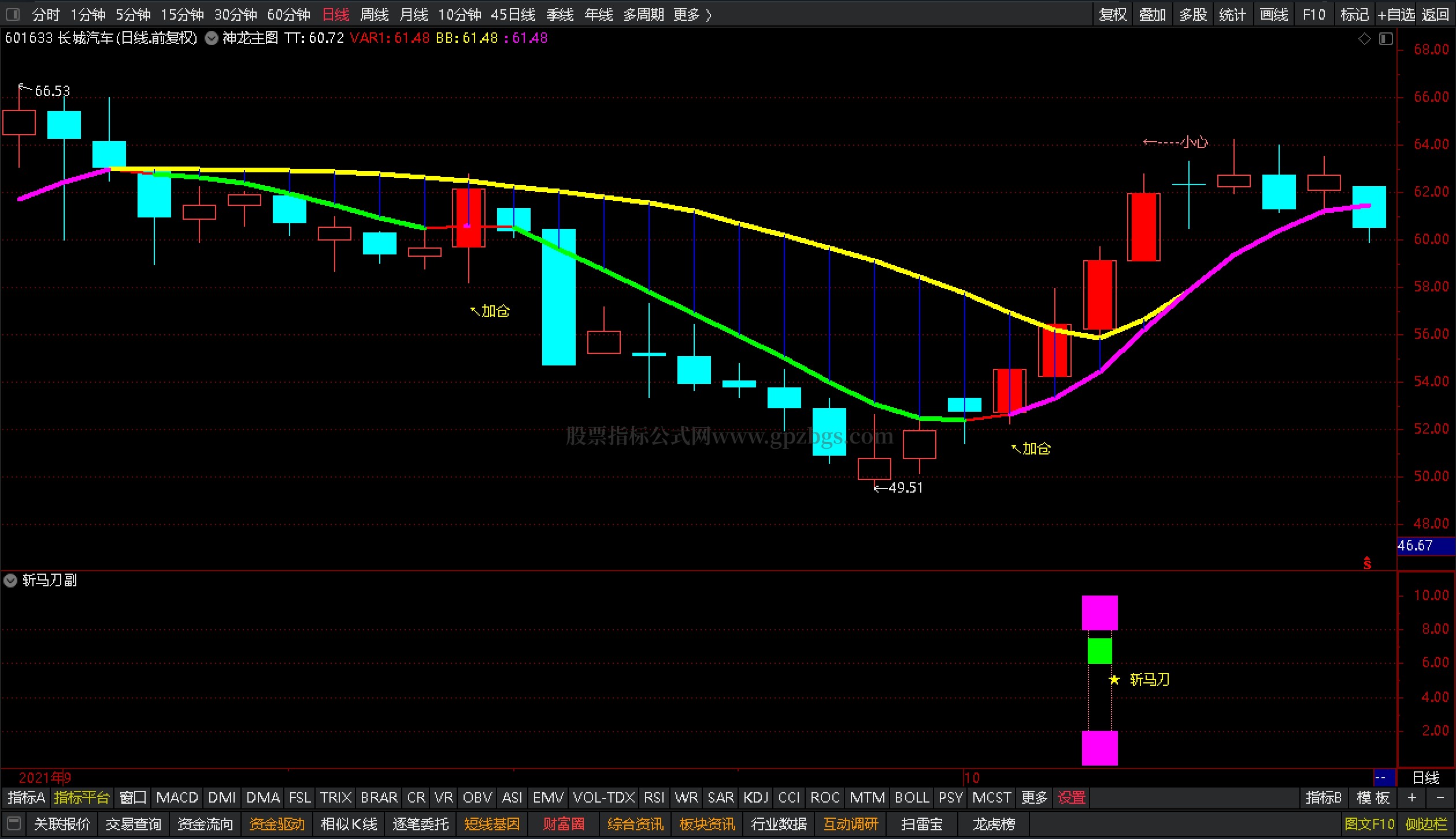Expand 更多 periods at top bar
This screenshot has height=839, width=1456.
click(692, 14)
